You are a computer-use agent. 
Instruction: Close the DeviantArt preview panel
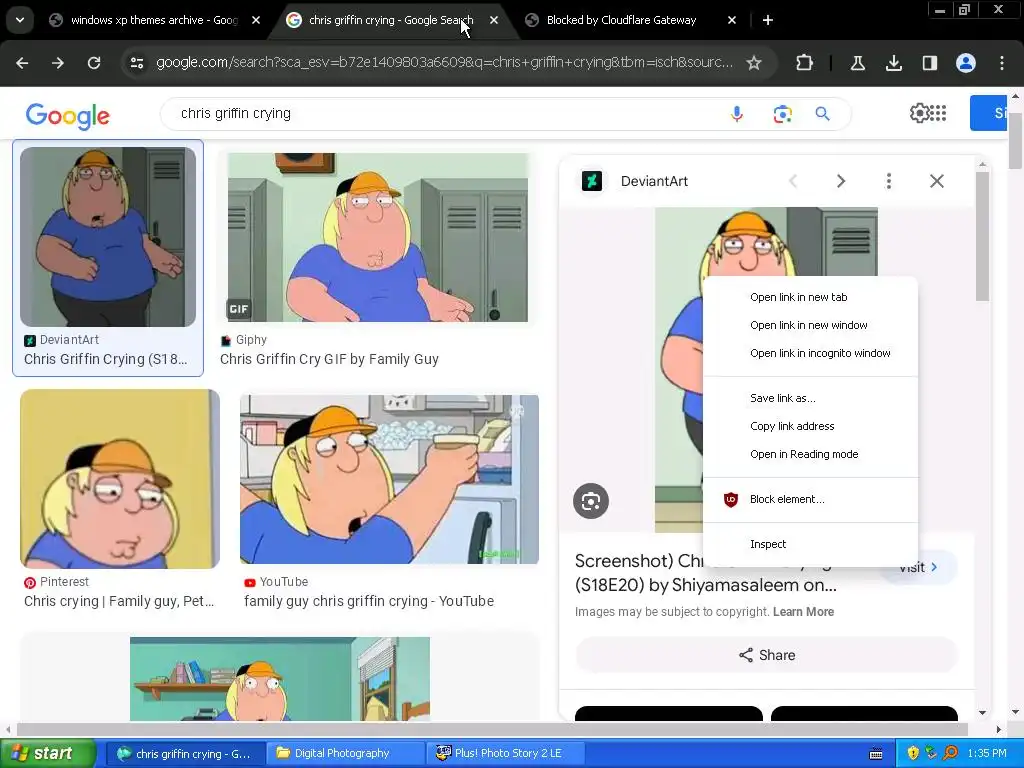936,181
